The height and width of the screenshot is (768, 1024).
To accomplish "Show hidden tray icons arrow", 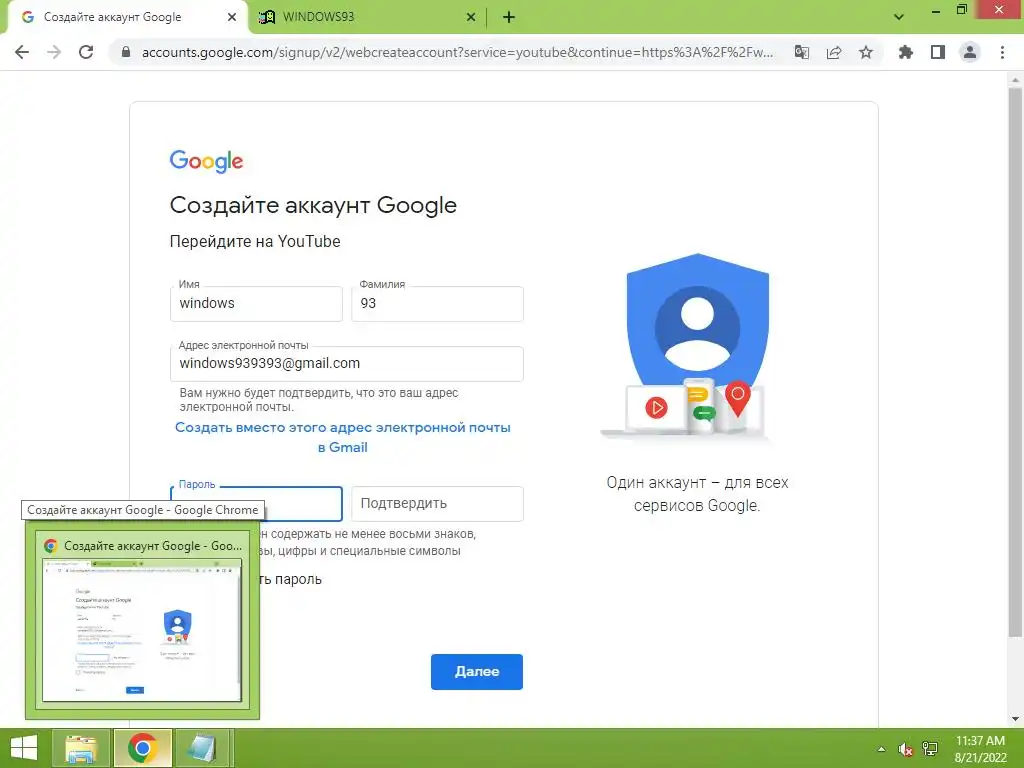I will coord(881,749).
